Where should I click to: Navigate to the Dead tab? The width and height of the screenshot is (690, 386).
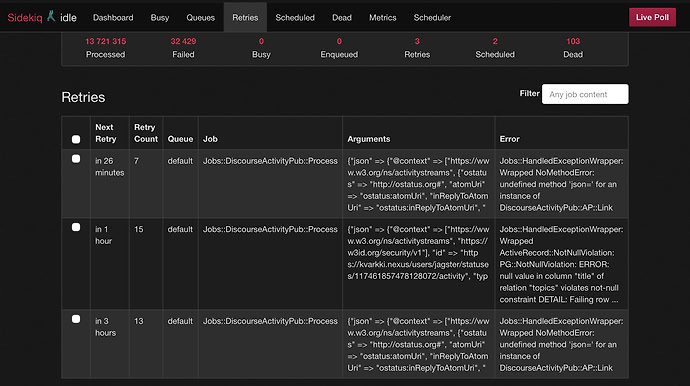coord(342,18)
